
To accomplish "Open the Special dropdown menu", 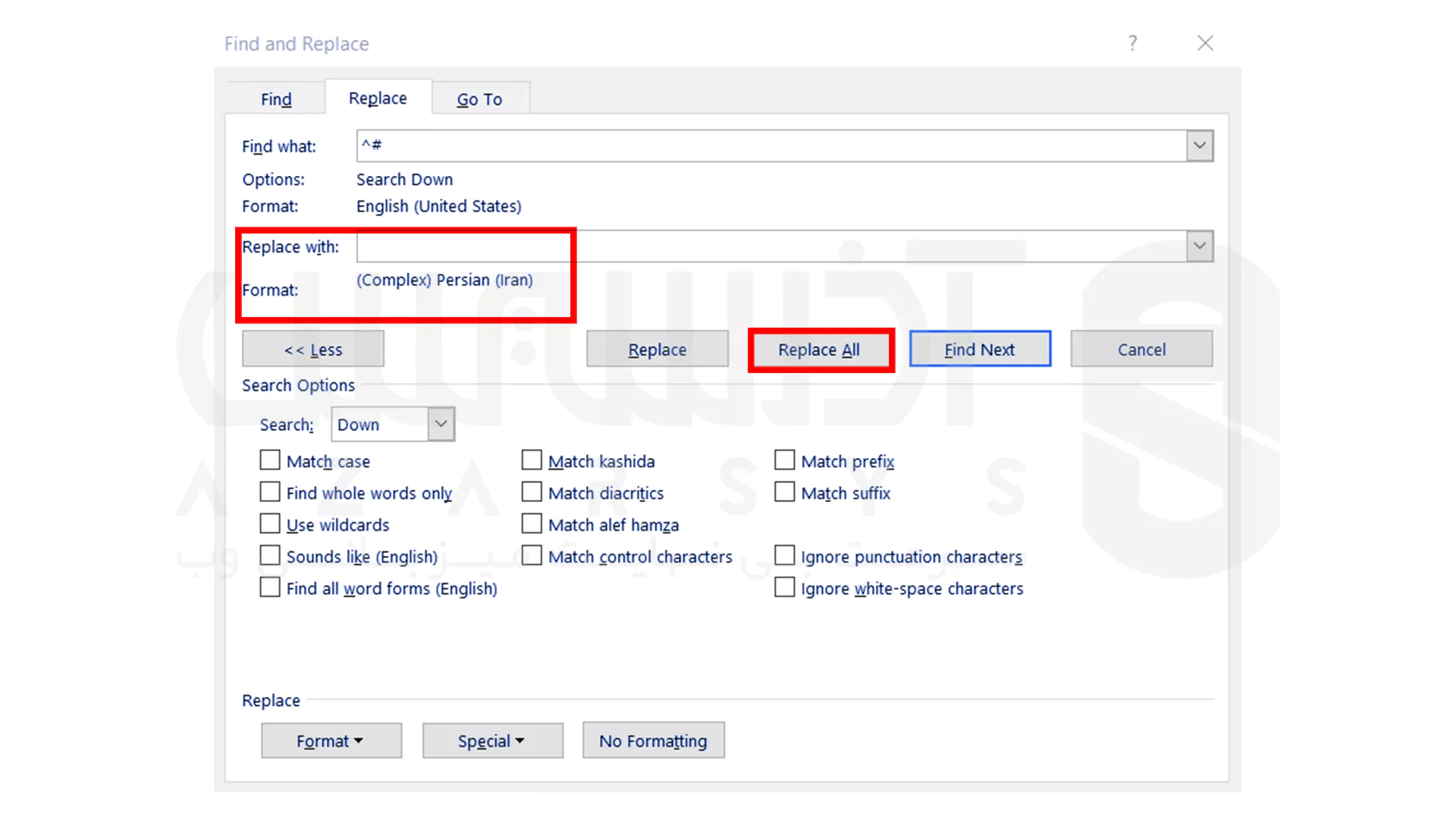I will click(491, 740).
